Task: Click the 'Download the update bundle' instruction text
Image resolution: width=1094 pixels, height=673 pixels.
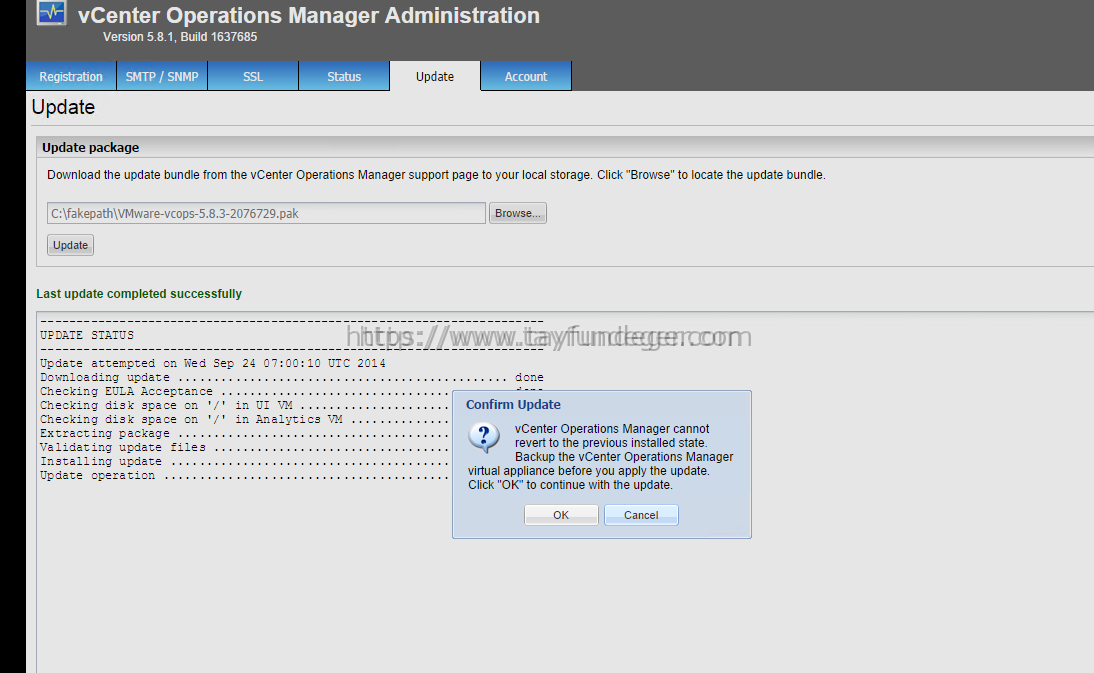Action: 437,175
